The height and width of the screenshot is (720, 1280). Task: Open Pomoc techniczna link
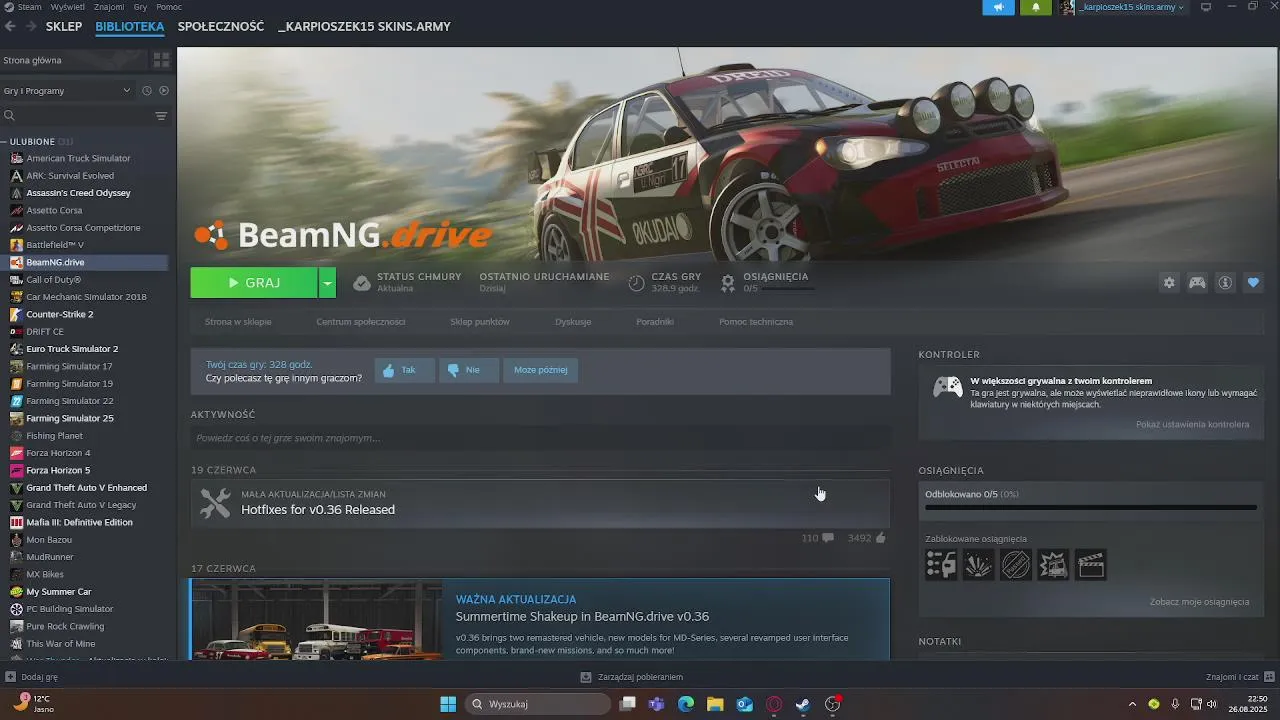coord(756,322)
